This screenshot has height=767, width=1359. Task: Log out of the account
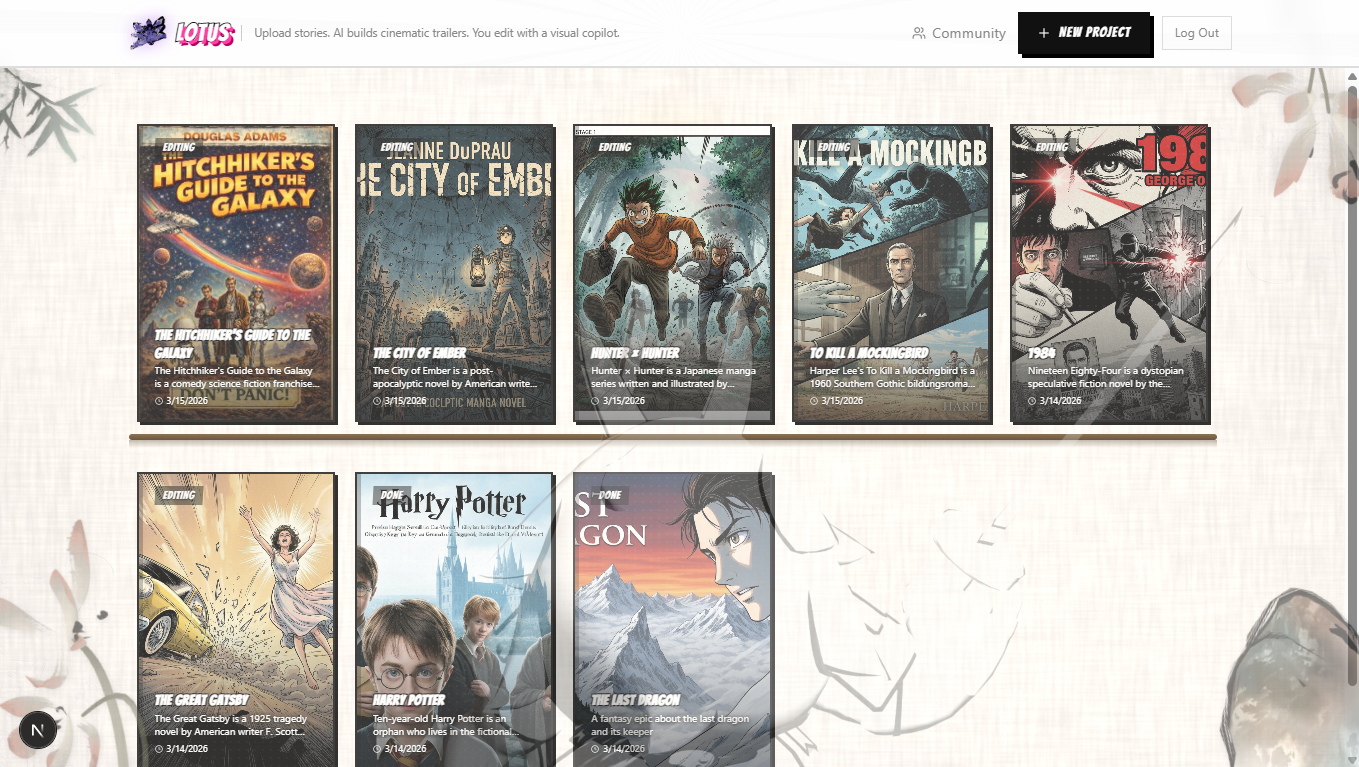click(1196, 33)
